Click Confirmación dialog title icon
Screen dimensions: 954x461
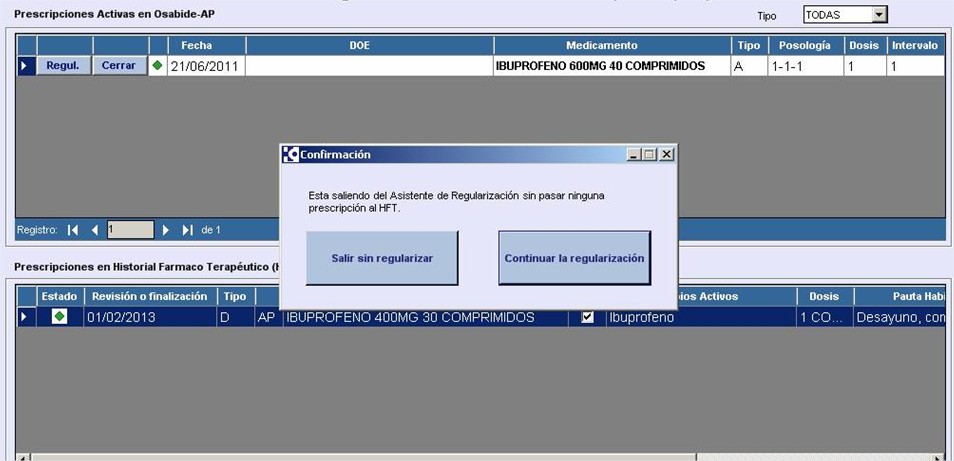[x=291, y=154]
